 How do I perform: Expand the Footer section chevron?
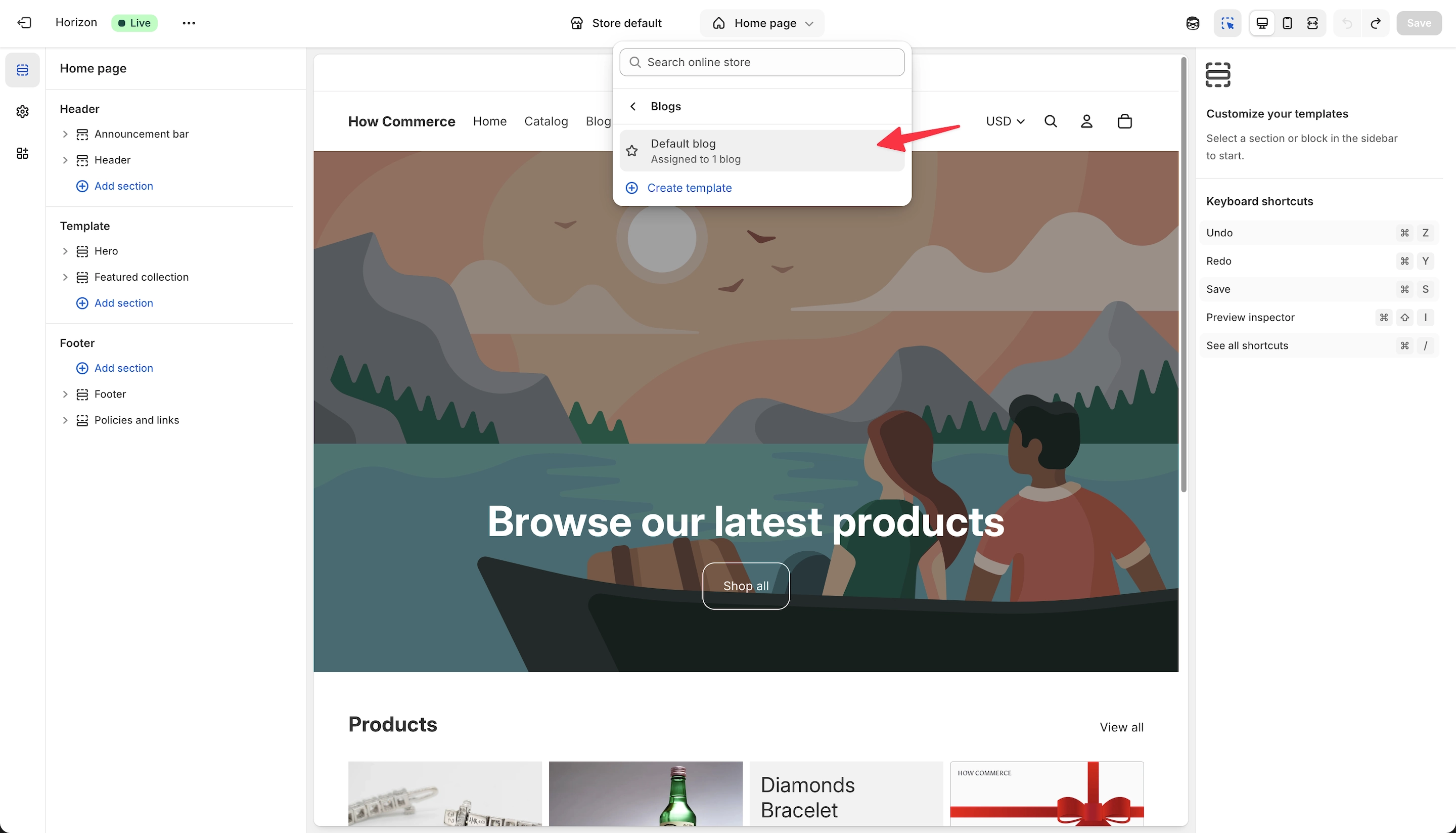tap(65, 393)
